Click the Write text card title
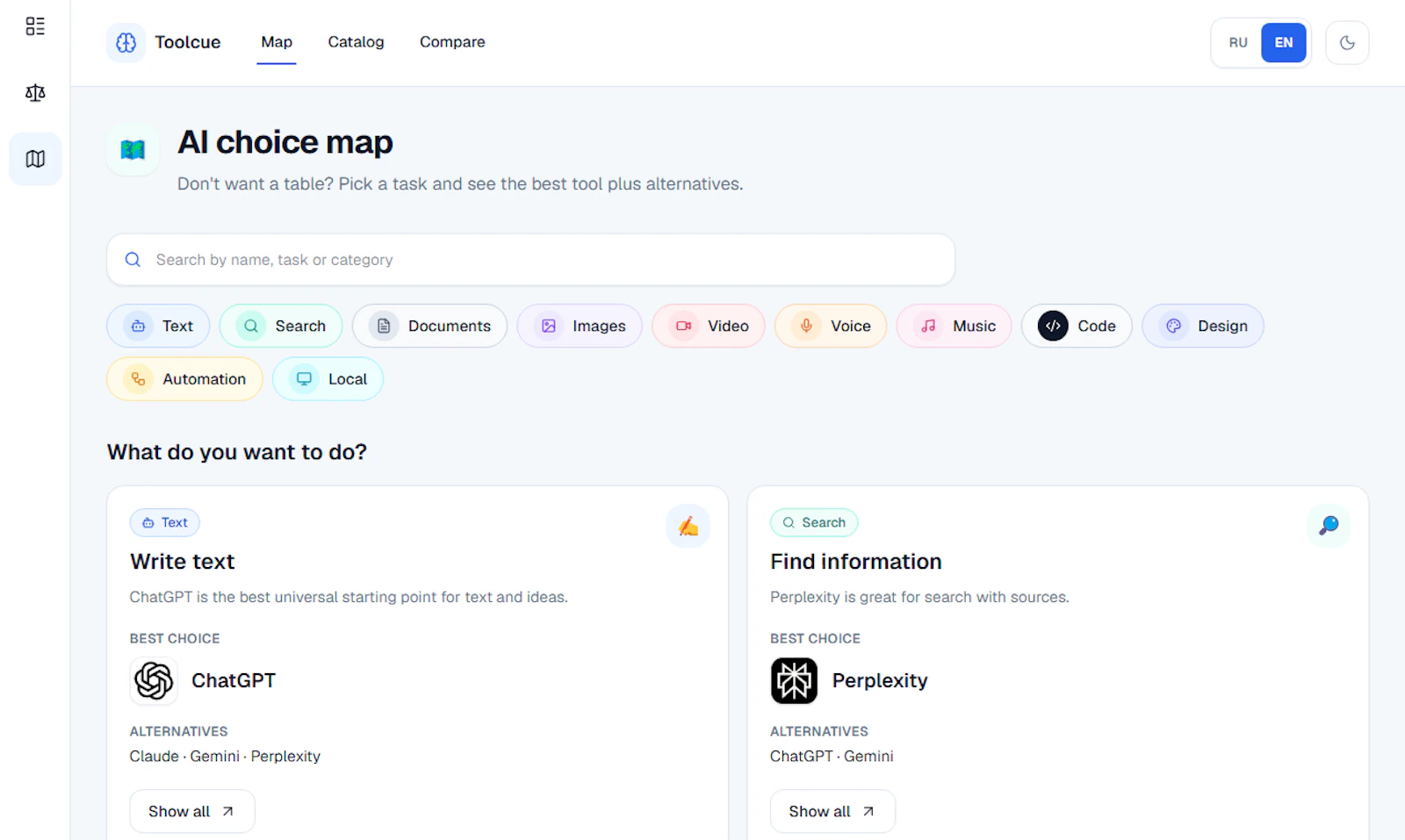1405x840 pixels. 183,562
